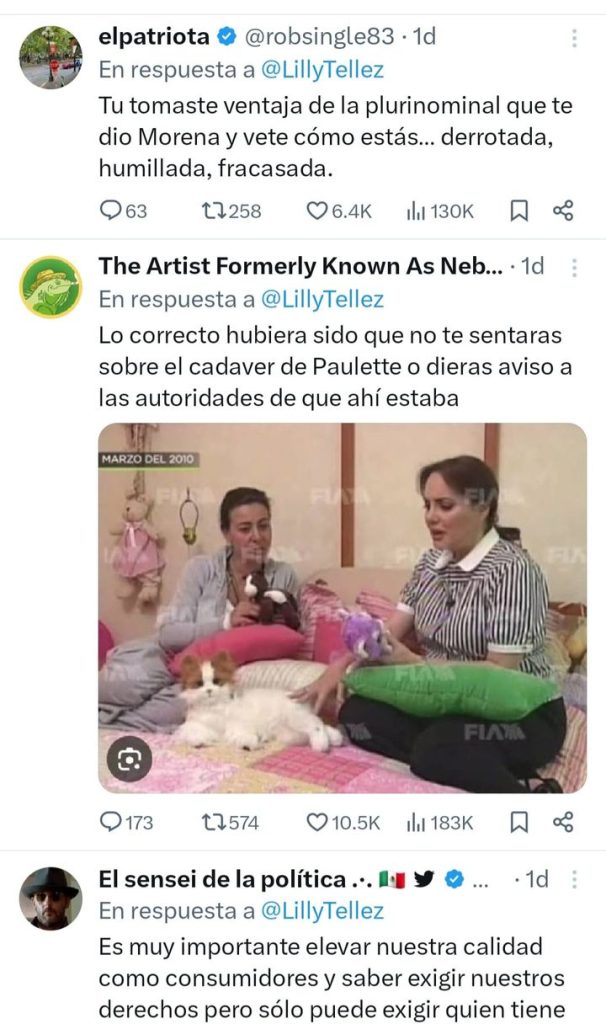
Task: Bookmark elpatriota's tweet
Action: coord(518,211)
